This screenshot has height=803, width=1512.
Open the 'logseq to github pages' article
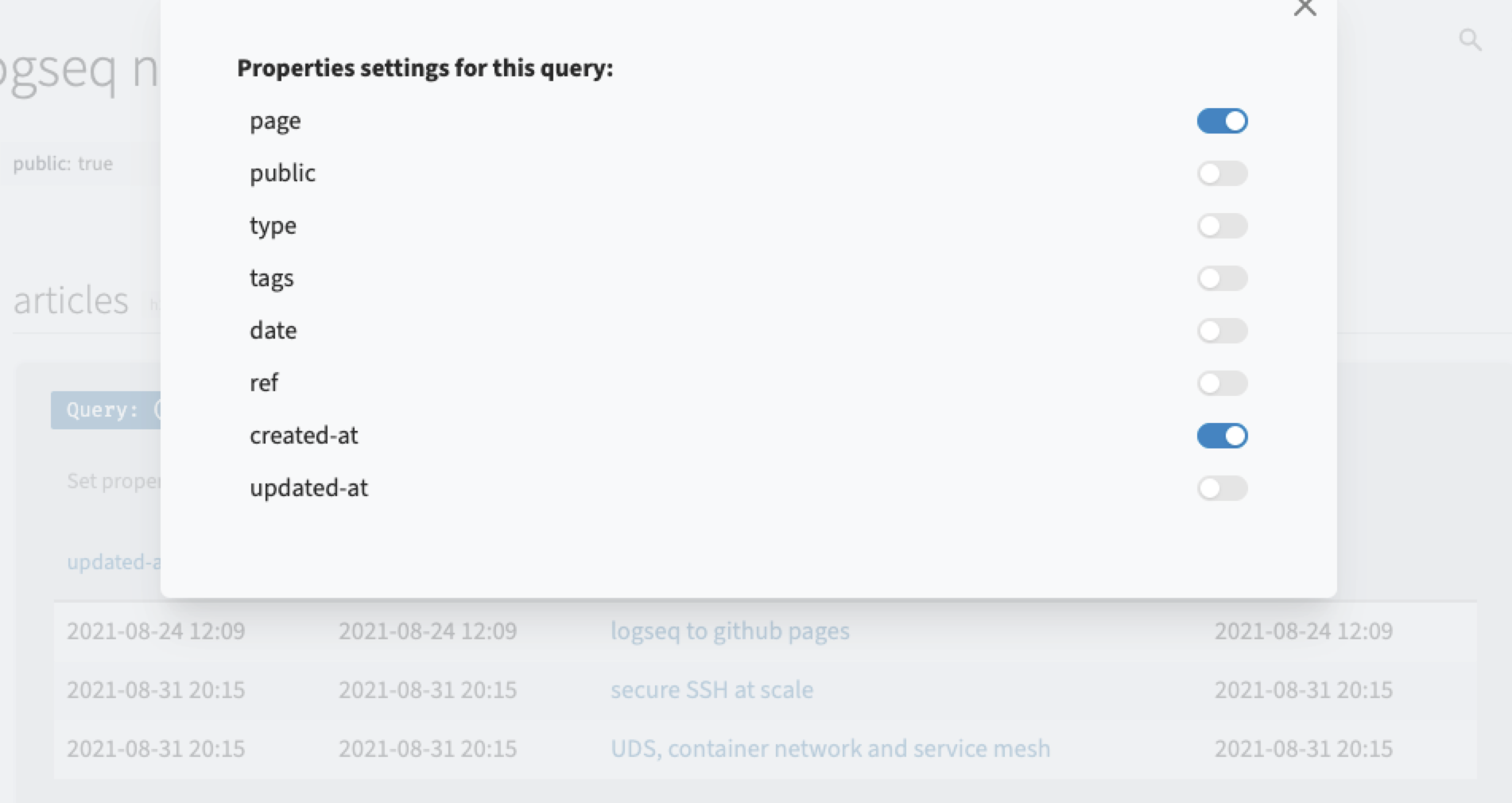[730, 630]
